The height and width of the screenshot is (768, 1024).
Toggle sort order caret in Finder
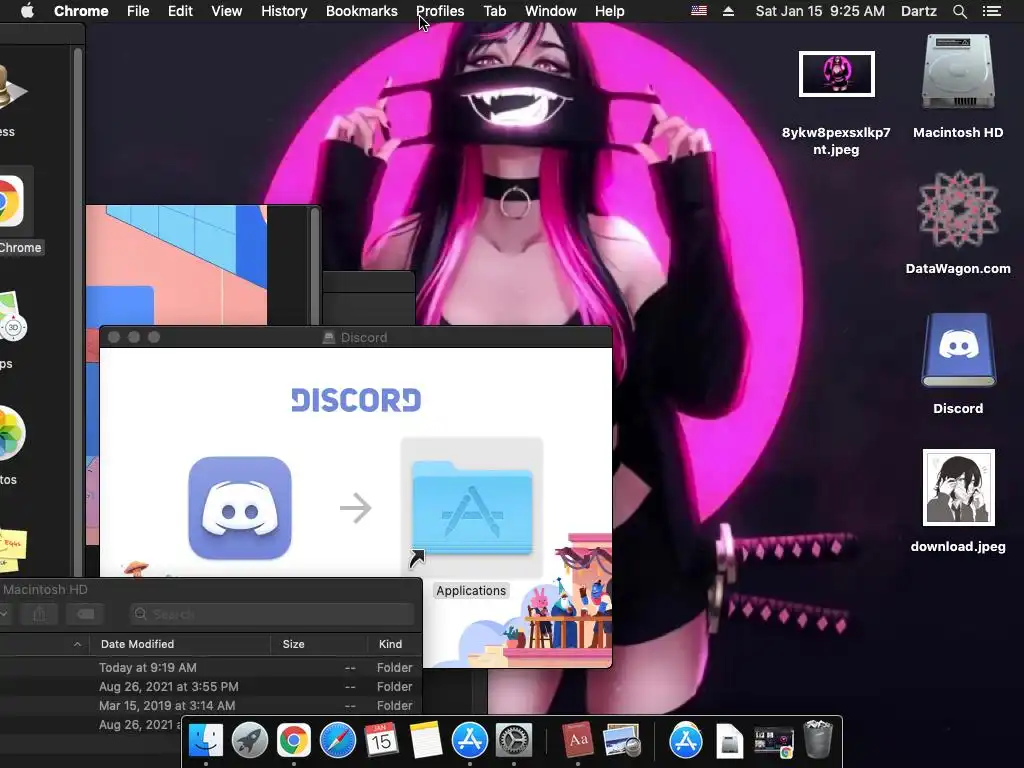pos(77,644)
